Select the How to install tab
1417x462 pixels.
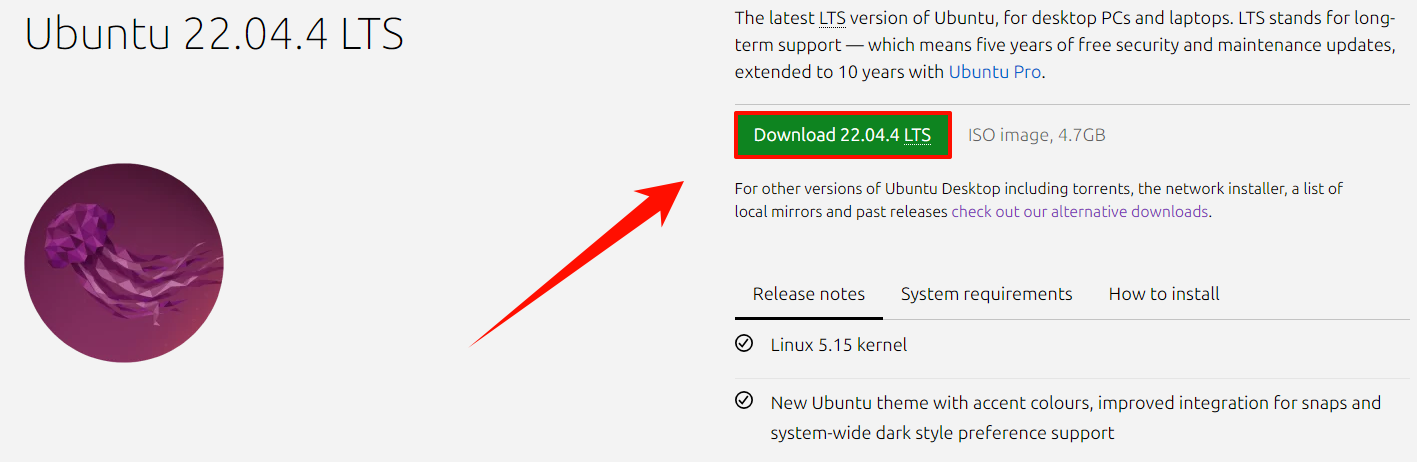tap(1164, 294)
